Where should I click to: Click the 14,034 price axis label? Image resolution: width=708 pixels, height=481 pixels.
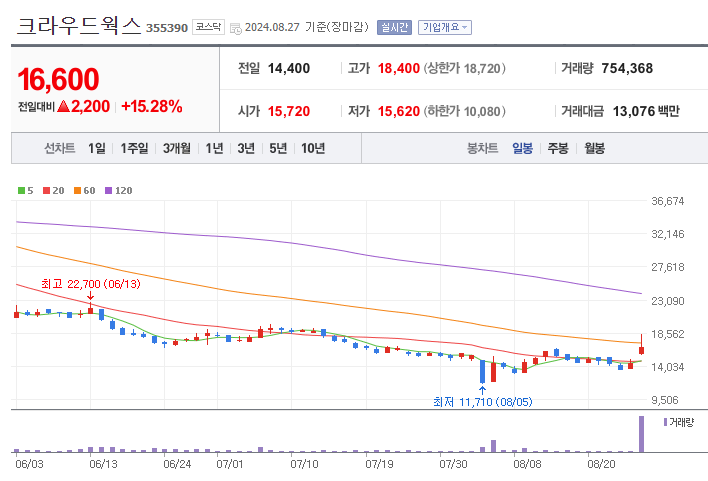[668, 367]
